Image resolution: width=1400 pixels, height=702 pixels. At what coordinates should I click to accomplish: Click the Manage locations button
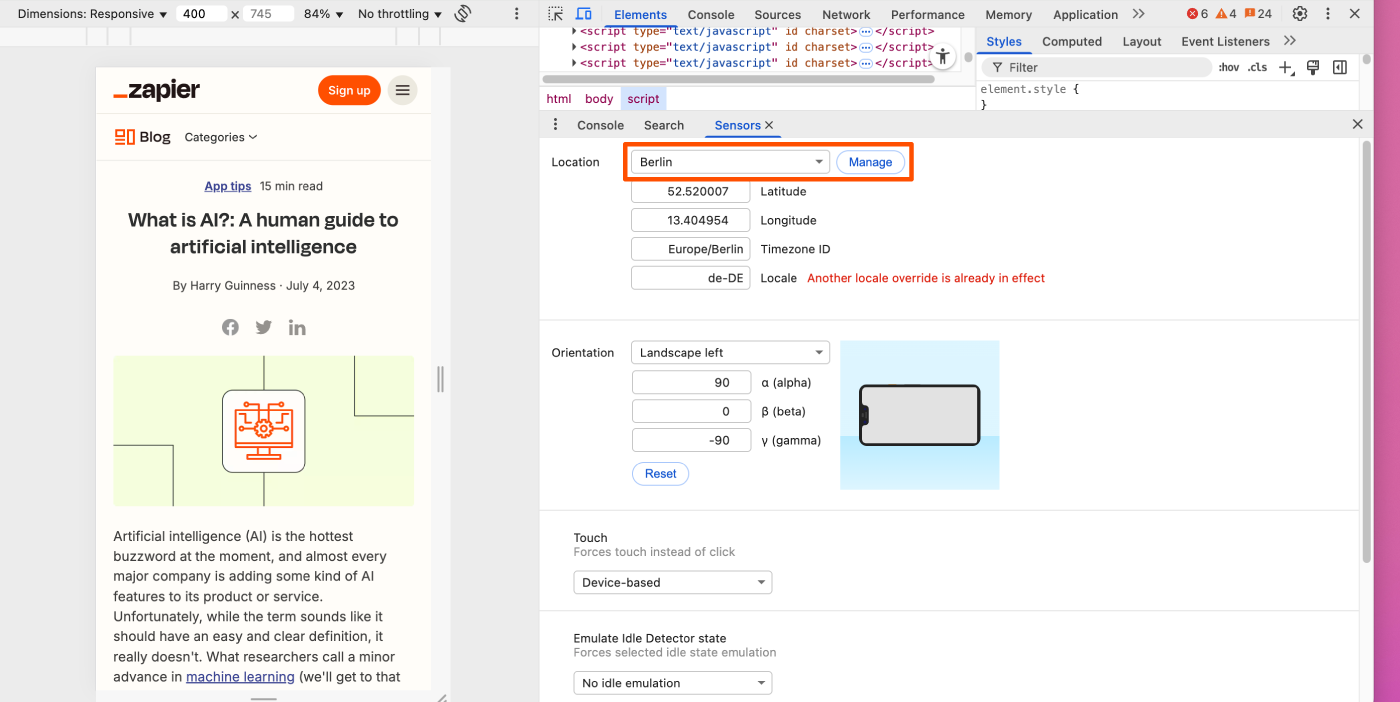pos(870,162)
